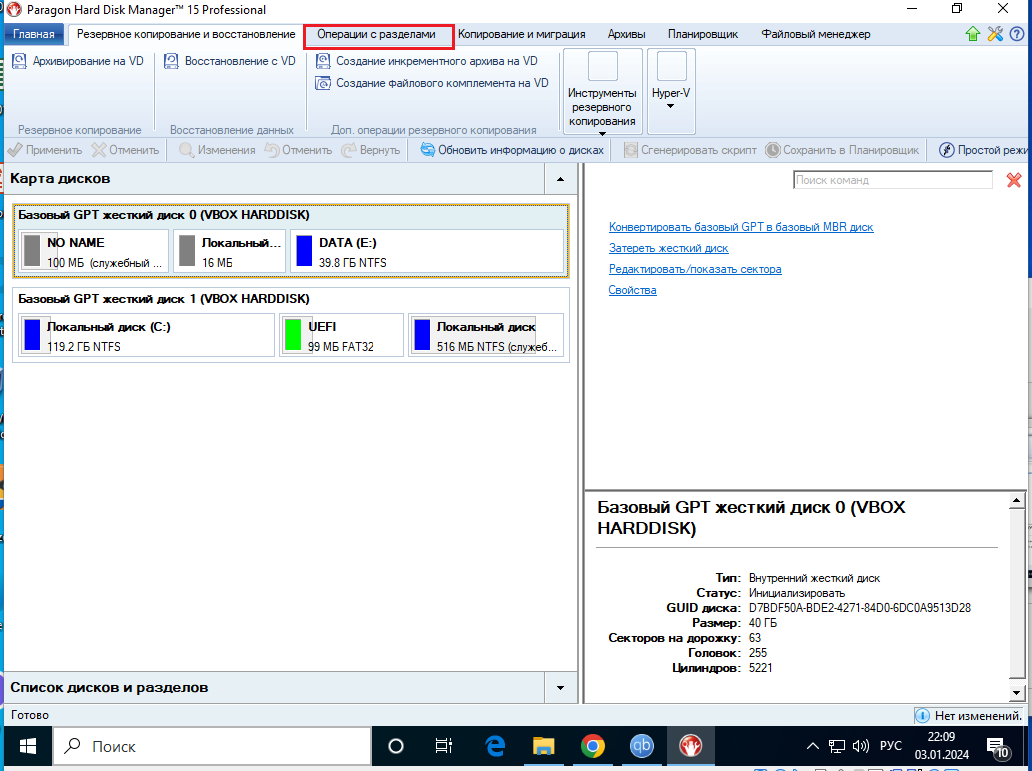
Task: Open File Explorer from taskbar
Action: point(544,746)
